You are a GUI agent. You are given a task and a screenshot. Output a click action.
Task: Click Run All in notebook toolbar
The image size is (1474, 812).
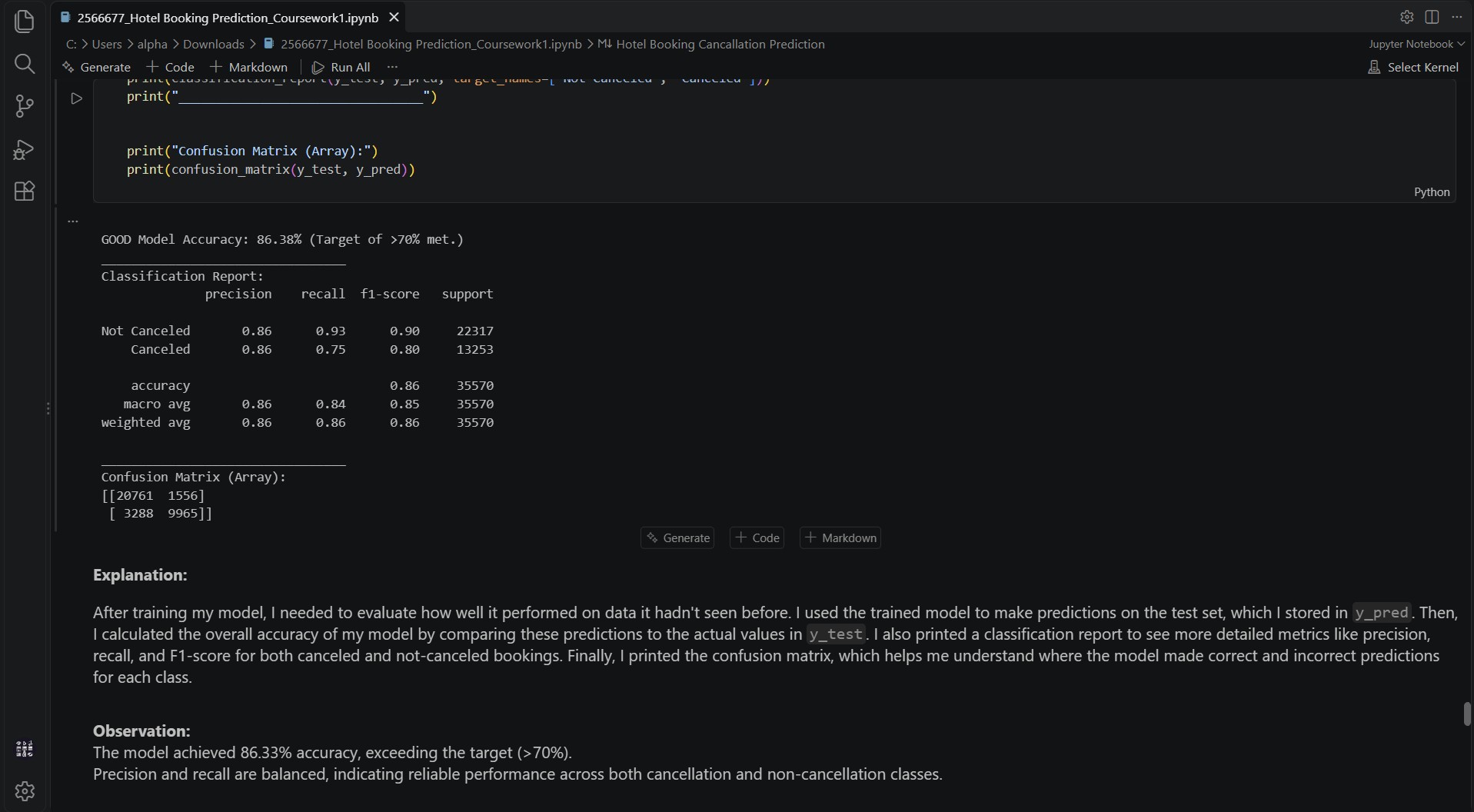[341, 67]
